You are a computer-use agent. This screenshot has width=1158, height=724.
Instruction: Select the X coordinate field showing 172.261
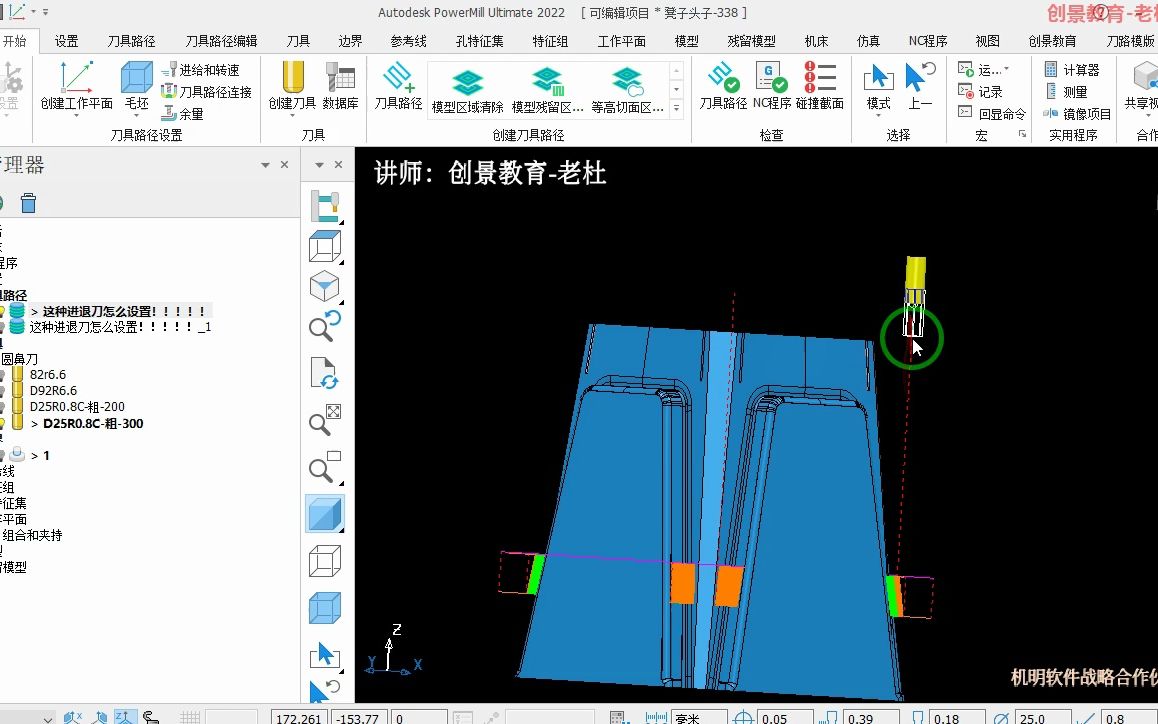pyautogui.click(x=298, y=716)
